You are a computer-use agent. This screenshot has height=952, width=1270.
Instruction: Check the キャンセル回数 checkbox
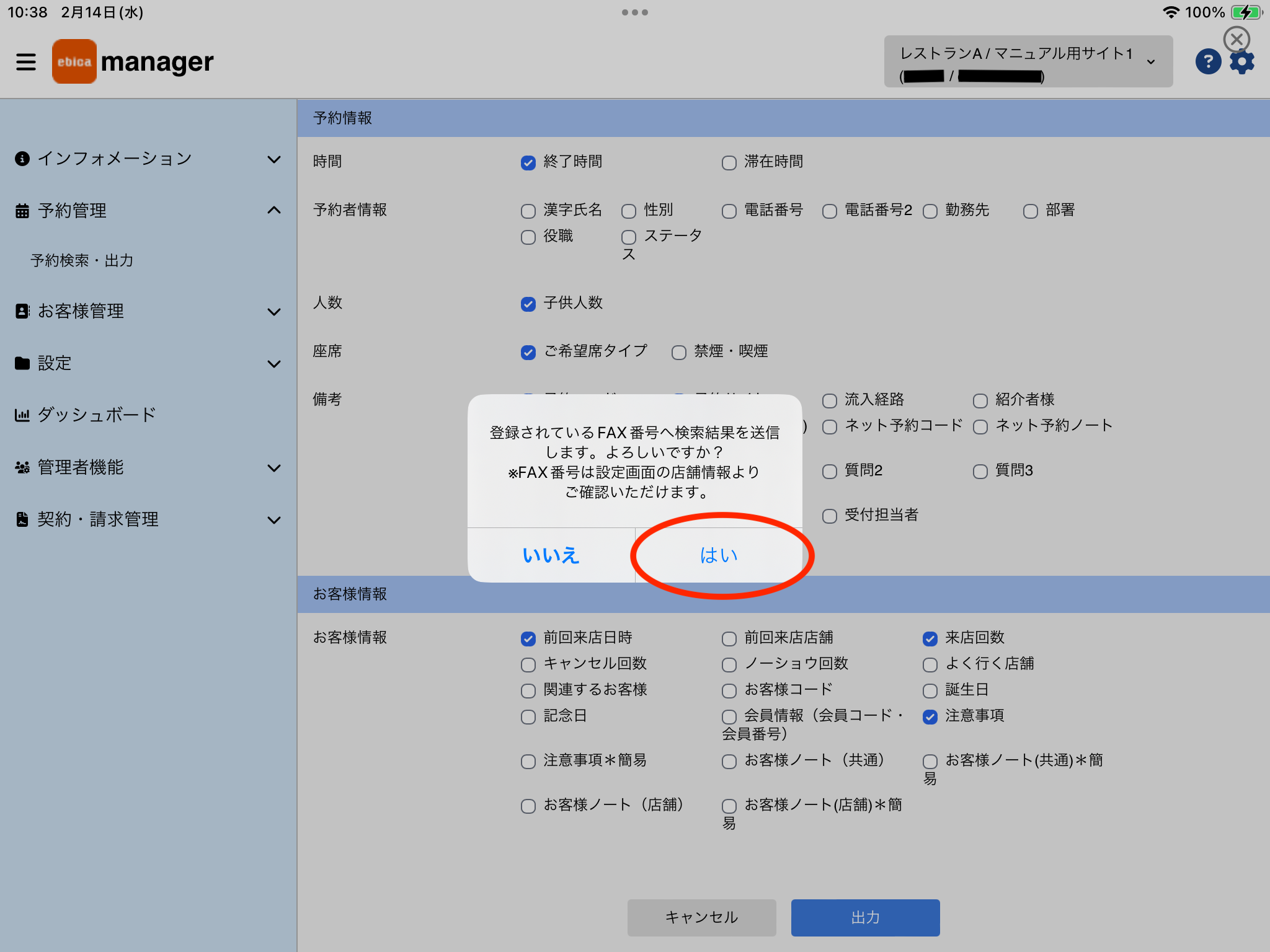click(x=528, y=665)
